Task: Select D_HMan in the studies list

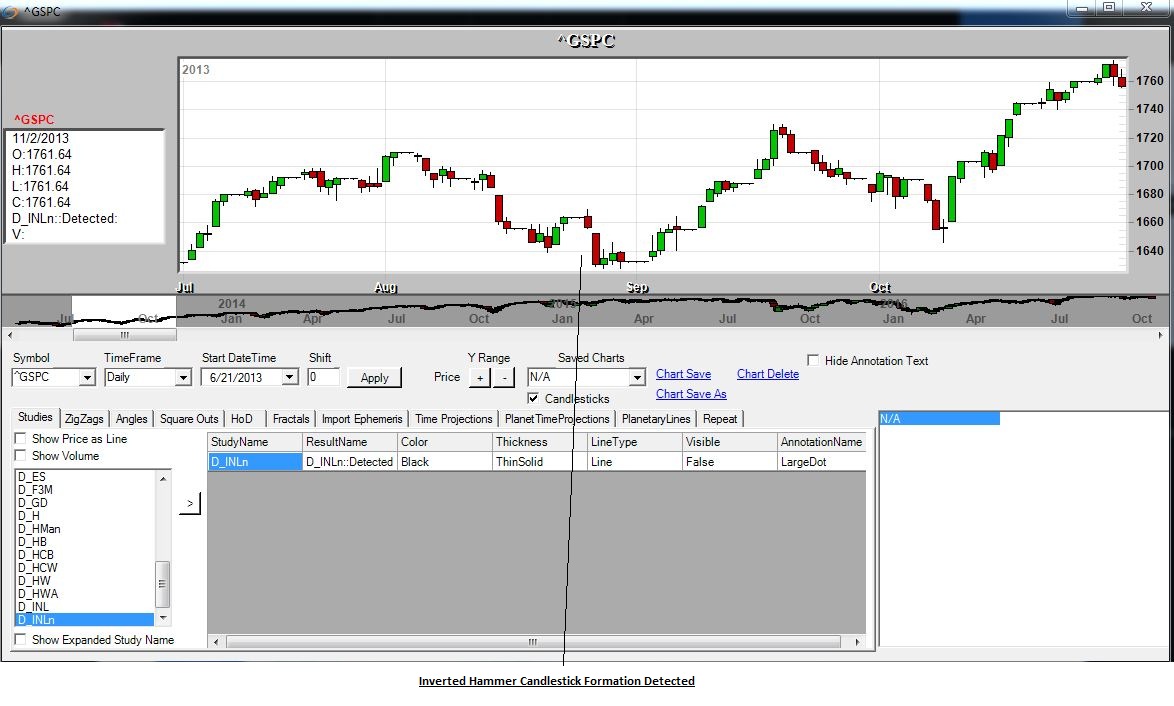Action: pyautogui.click(x=39, y=529)
